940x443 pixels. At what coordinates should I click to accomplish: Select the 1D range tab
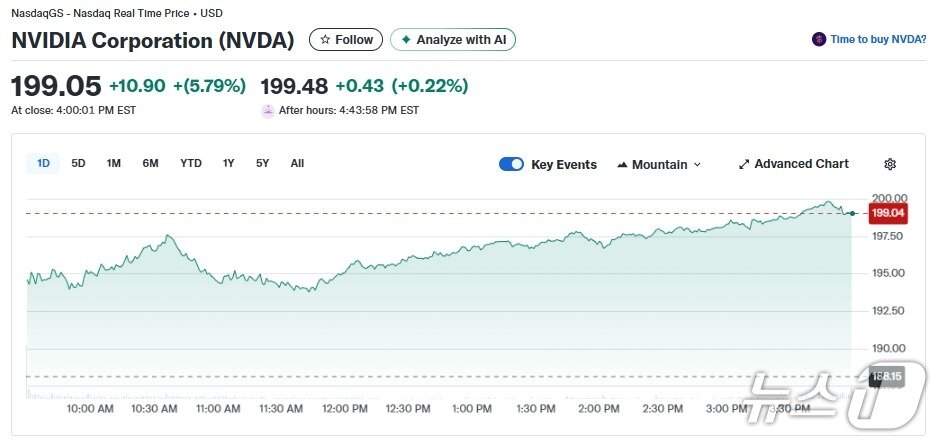(43, 163)
